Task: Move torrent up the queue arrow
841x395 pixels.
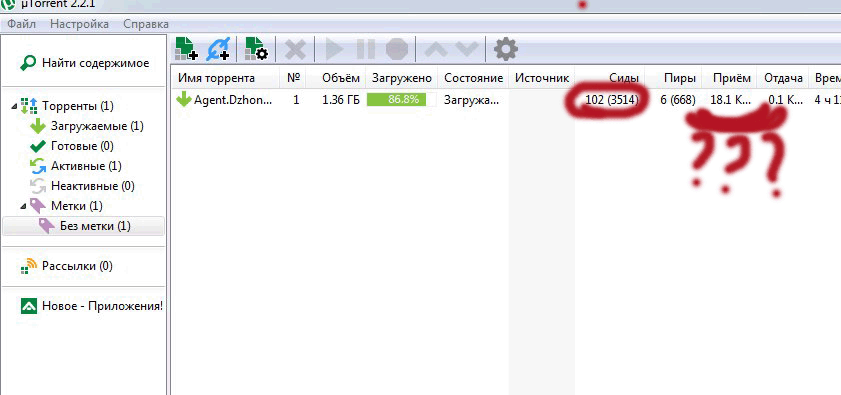Action: click(x=436, y=50)
